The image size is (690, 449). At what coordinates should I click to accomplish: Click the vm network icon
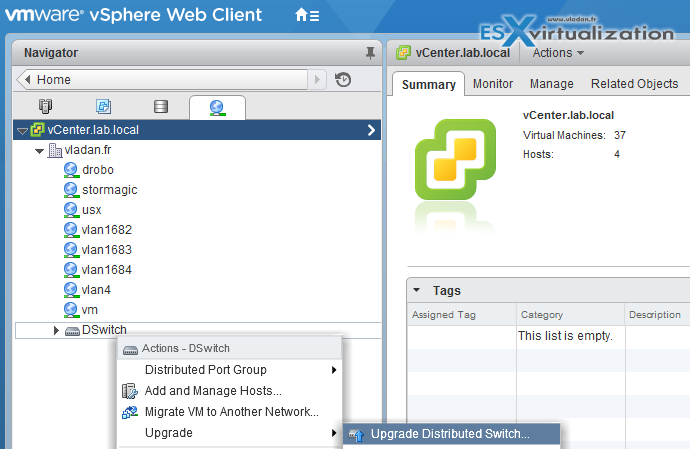coord(71,310)
